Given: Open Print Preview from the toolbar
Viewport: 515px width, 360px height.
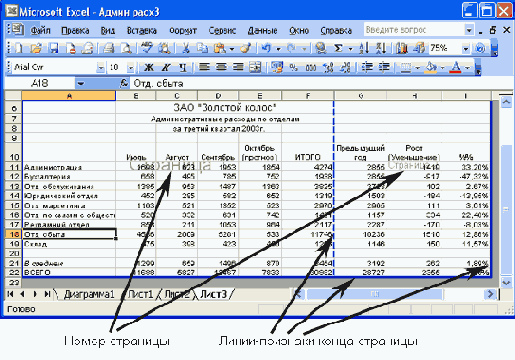Looking at the screenshot, I should [x=126, y=49].
